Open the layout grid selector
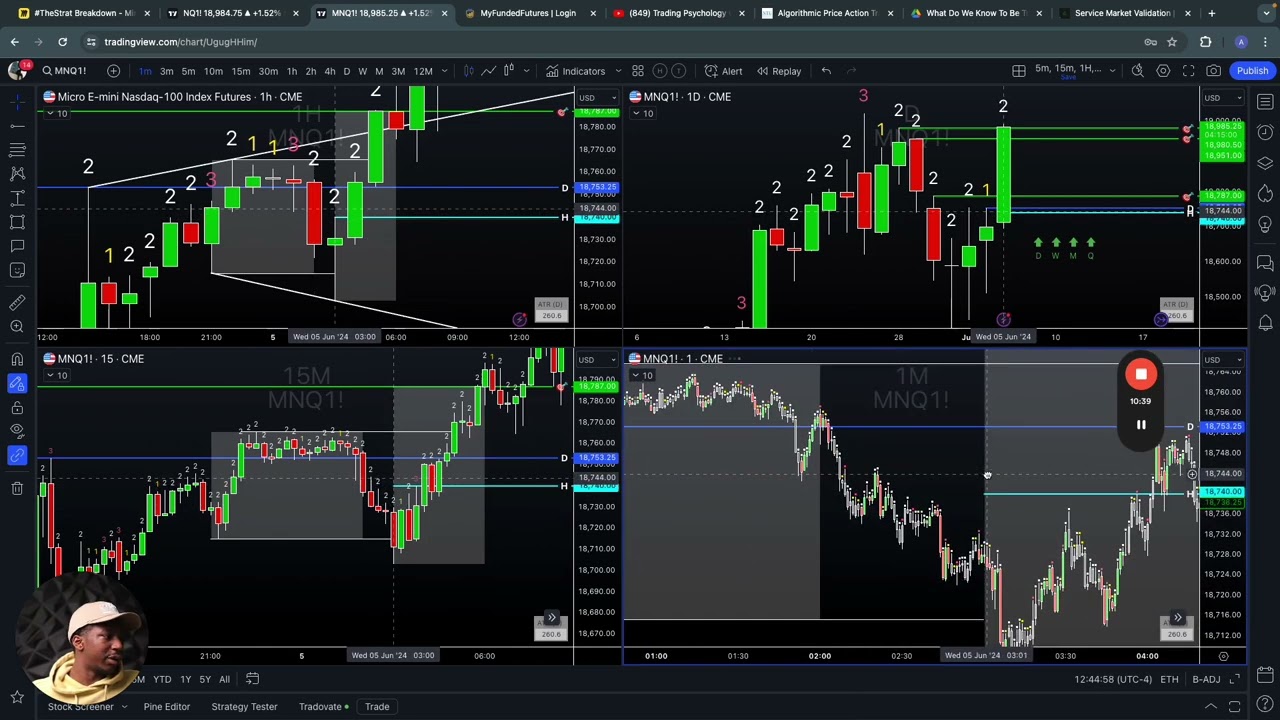 tap(1018, 71)
